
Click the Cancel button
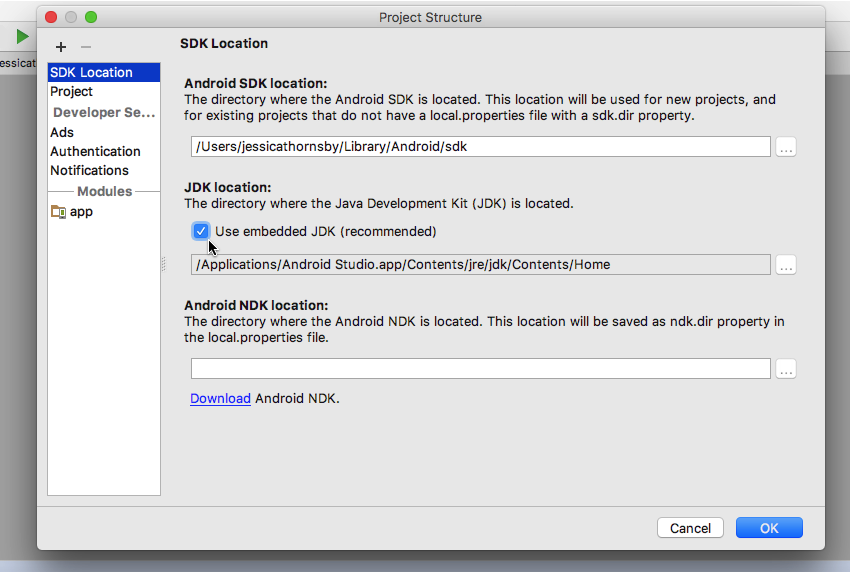[690, 528]
